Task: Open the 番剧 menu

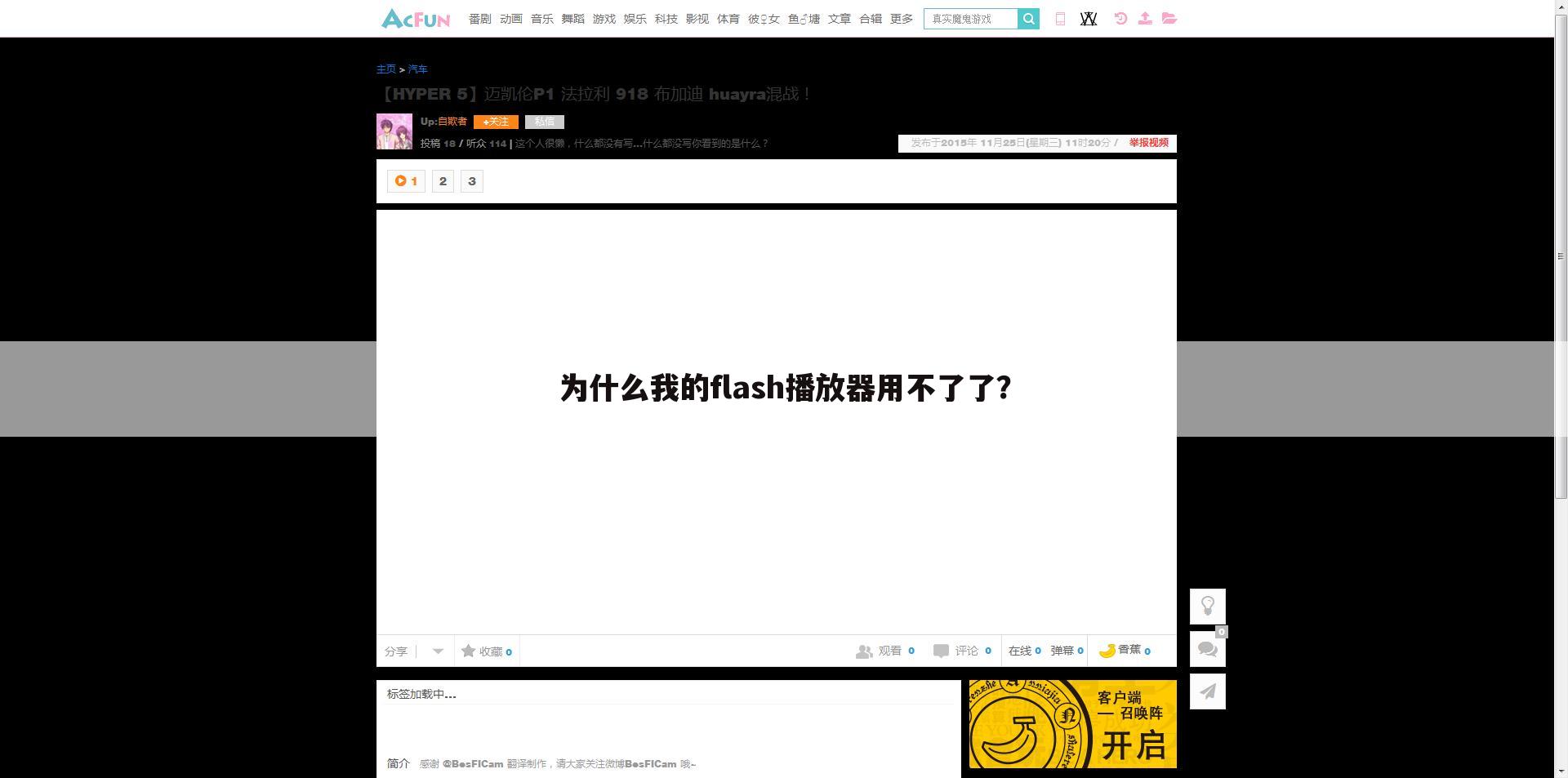Action: click(480, 19)
